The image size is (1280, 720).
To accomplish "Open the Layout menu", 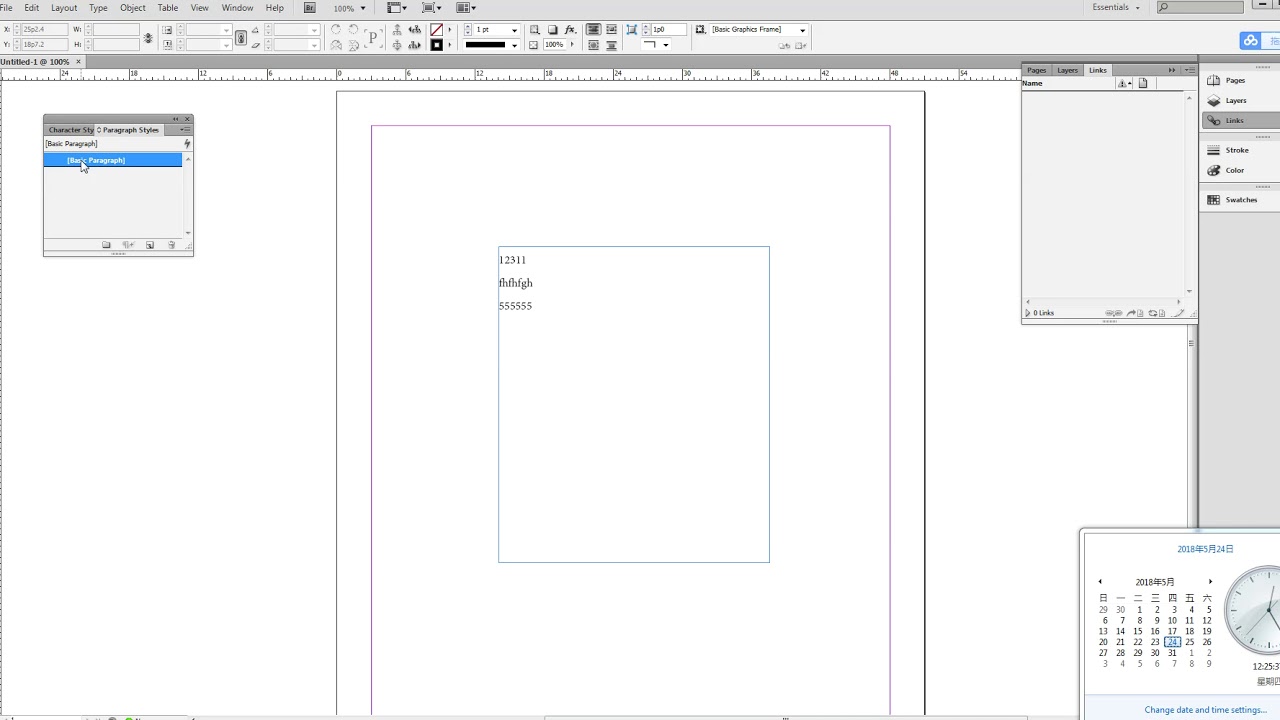I will [x=64, y=8].
